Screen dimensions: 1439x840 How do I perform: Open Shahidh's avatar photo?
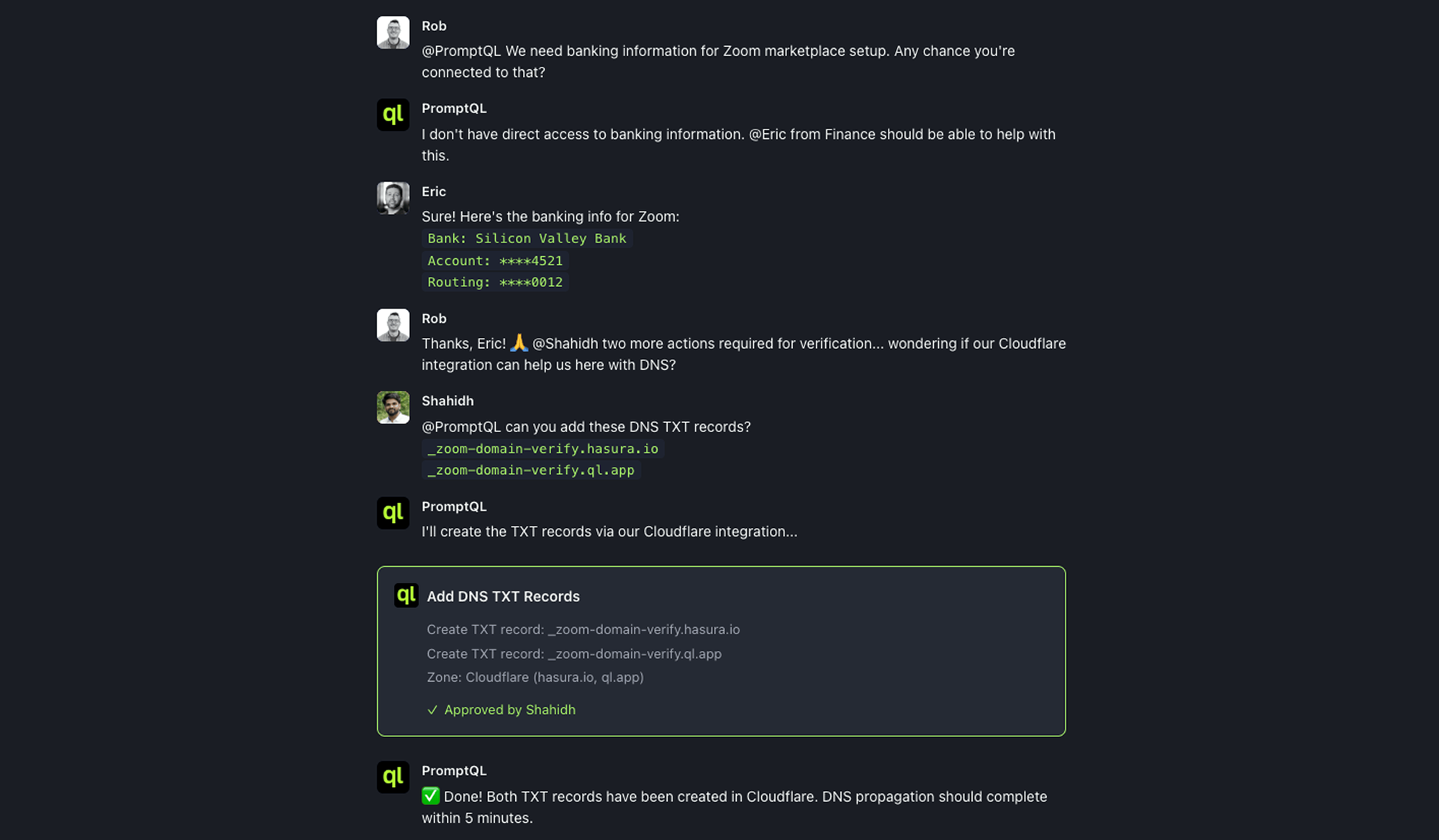tap(393, 408)
